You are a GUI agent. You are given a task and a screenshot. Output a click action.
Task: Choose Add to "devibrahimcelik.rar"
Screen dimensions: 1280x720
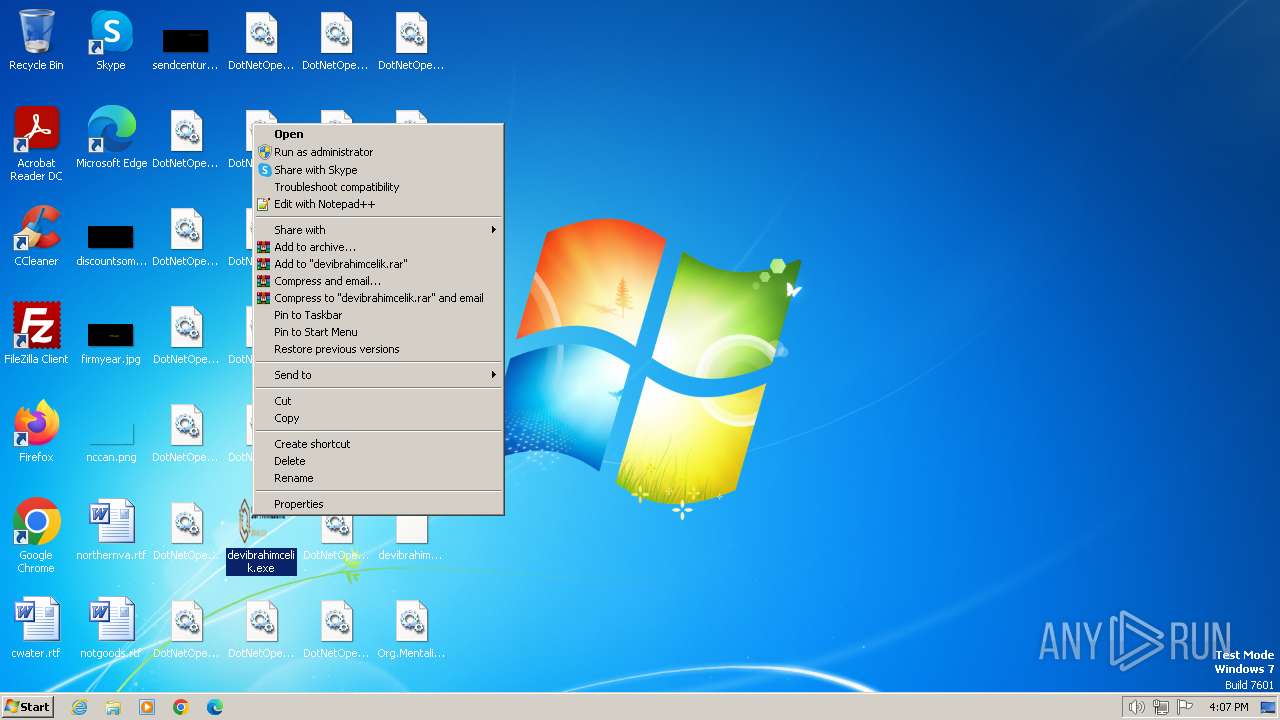(x=378, y=264)
